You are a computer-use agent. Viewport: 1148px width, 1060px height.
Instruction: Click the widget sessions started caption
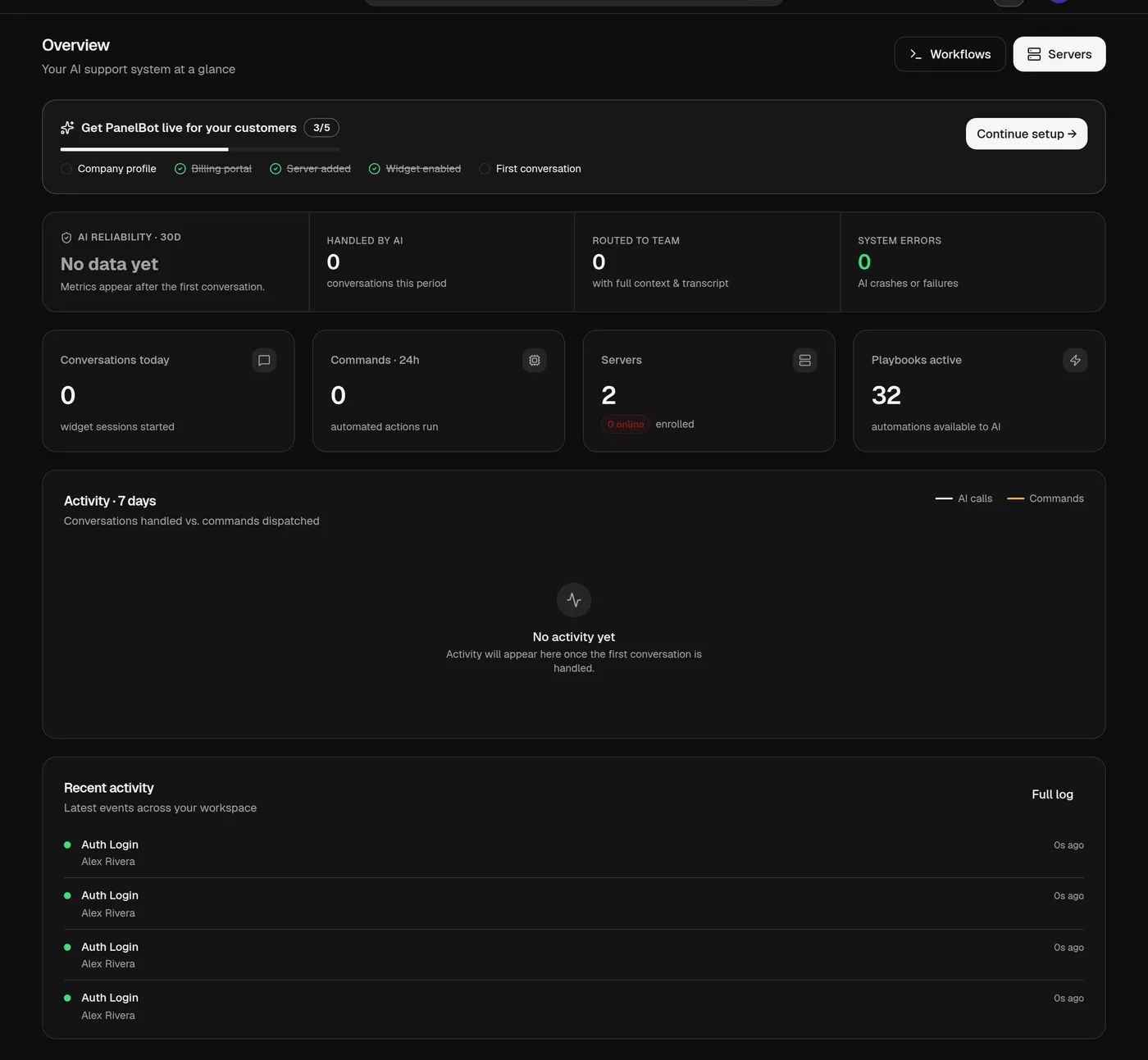tap(117, 427)
